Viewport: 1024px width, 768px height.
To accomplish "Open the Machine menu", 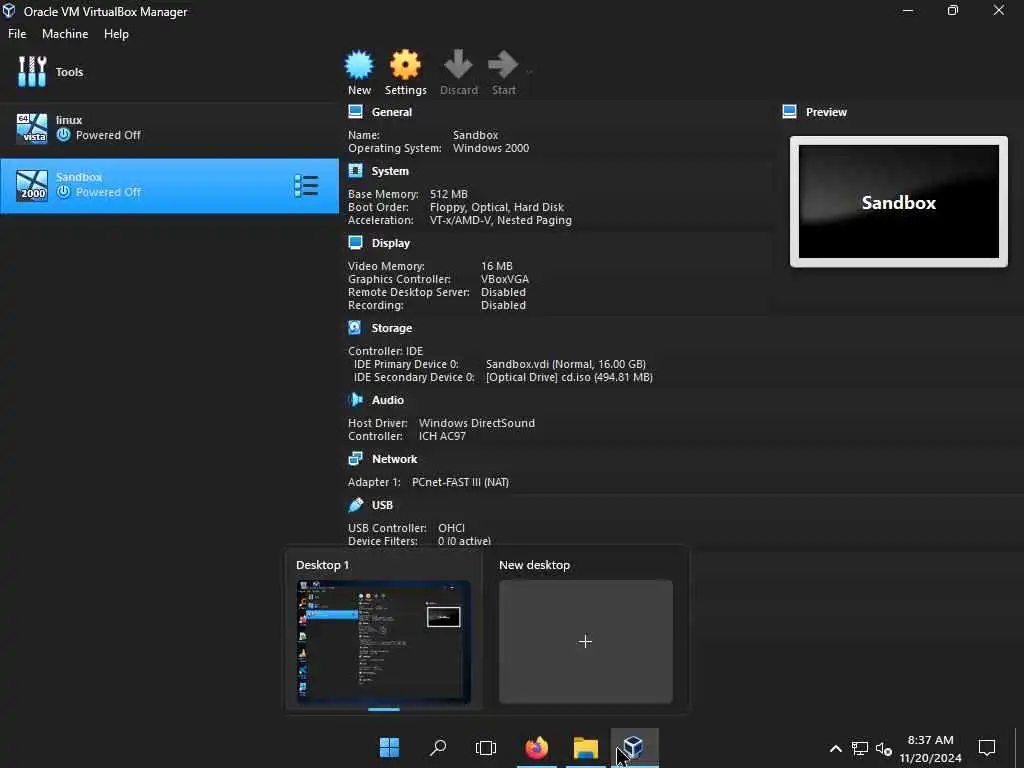I will pos(65,33).
